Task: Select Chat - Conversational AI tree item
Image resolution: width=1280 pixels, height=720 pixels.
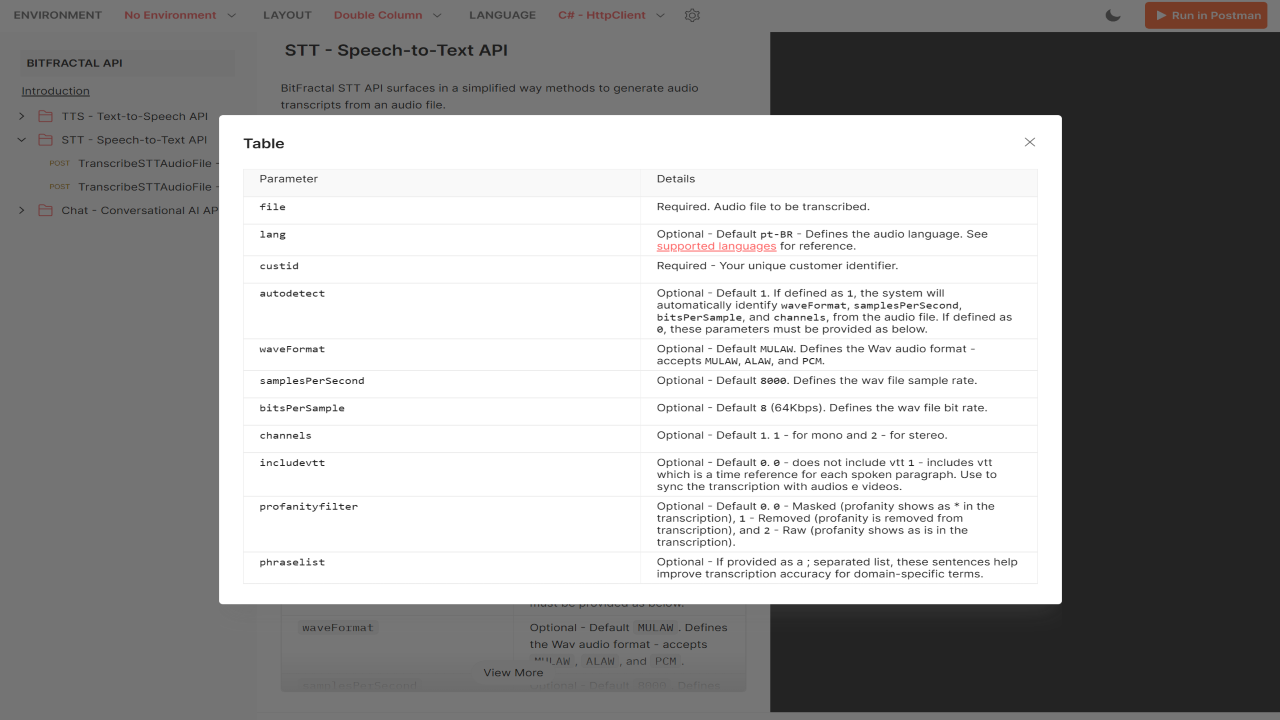Action: point(139,210)
